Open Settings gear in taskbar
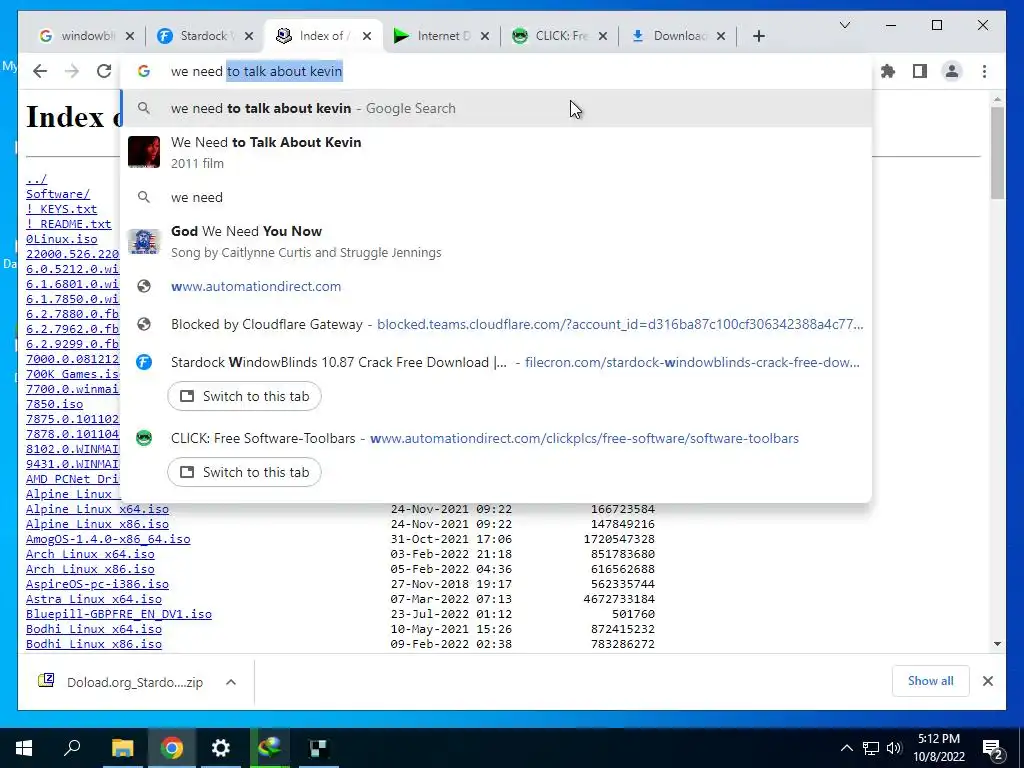 (x=221, y=748)
